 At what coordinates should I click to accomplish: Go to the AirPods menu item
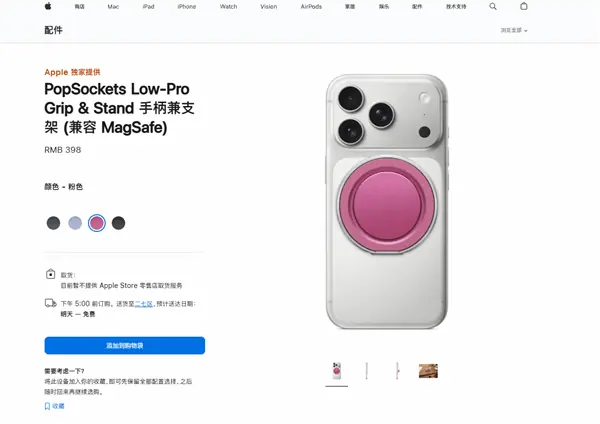pos(311,7)
